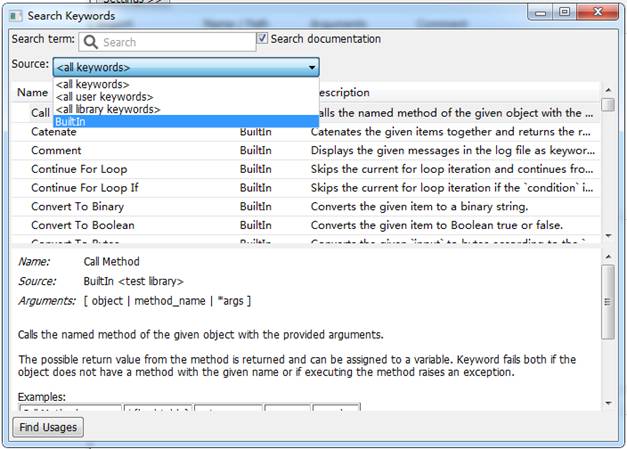The height and width of the screenshot is (449, 627).
Task: Open the Source combo box arrow
Action: pos(312,67)
